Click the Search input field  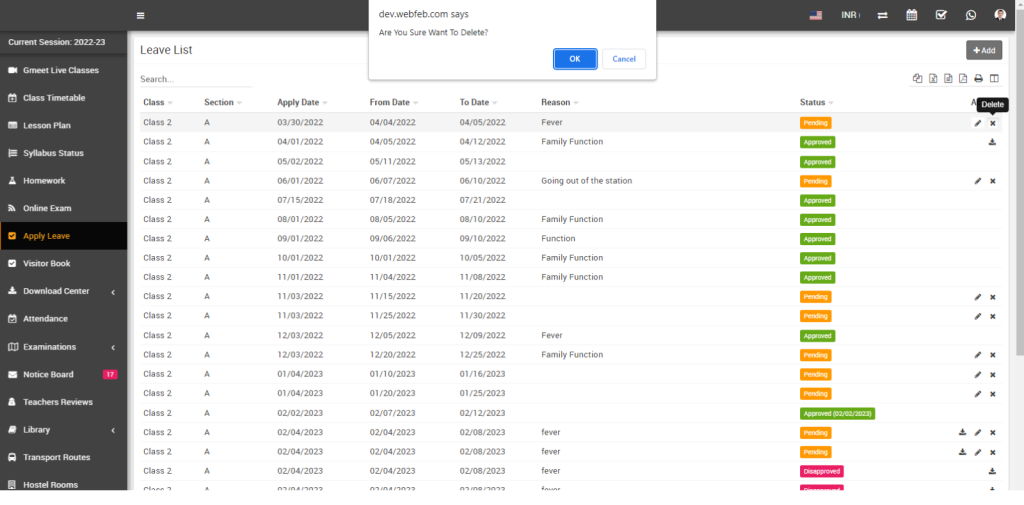coord(195,79)
